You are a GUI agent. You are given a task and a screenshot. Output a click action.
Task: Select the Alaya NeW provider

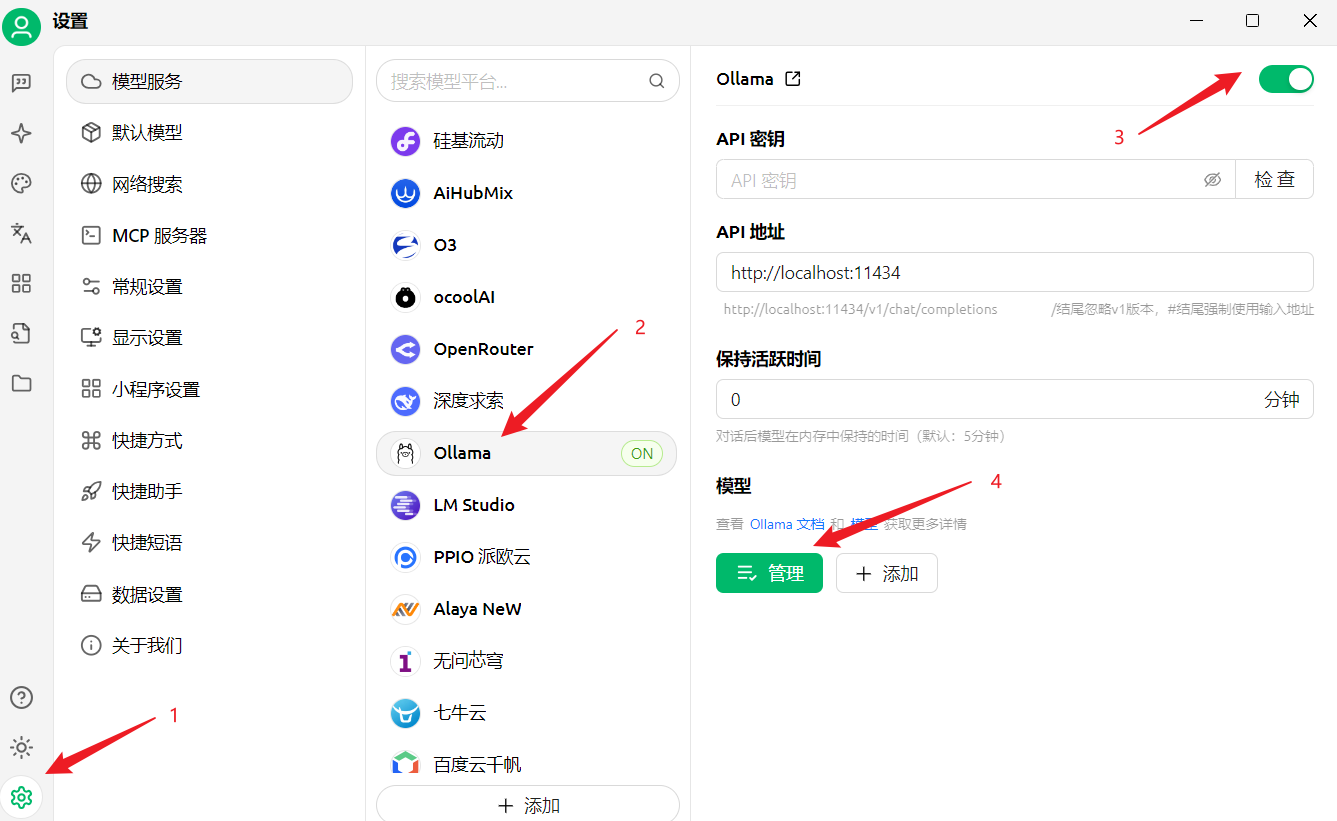coord(527,609)
